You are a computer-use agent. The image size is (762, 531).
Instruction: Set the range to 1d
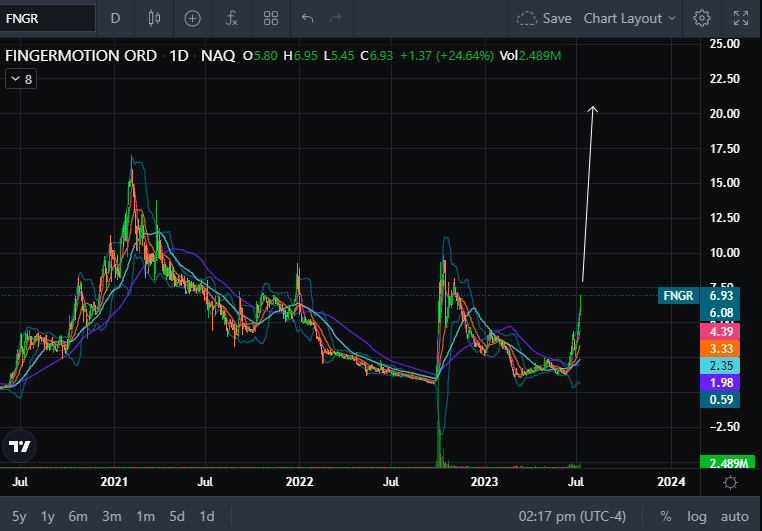(x=207, y=516)
